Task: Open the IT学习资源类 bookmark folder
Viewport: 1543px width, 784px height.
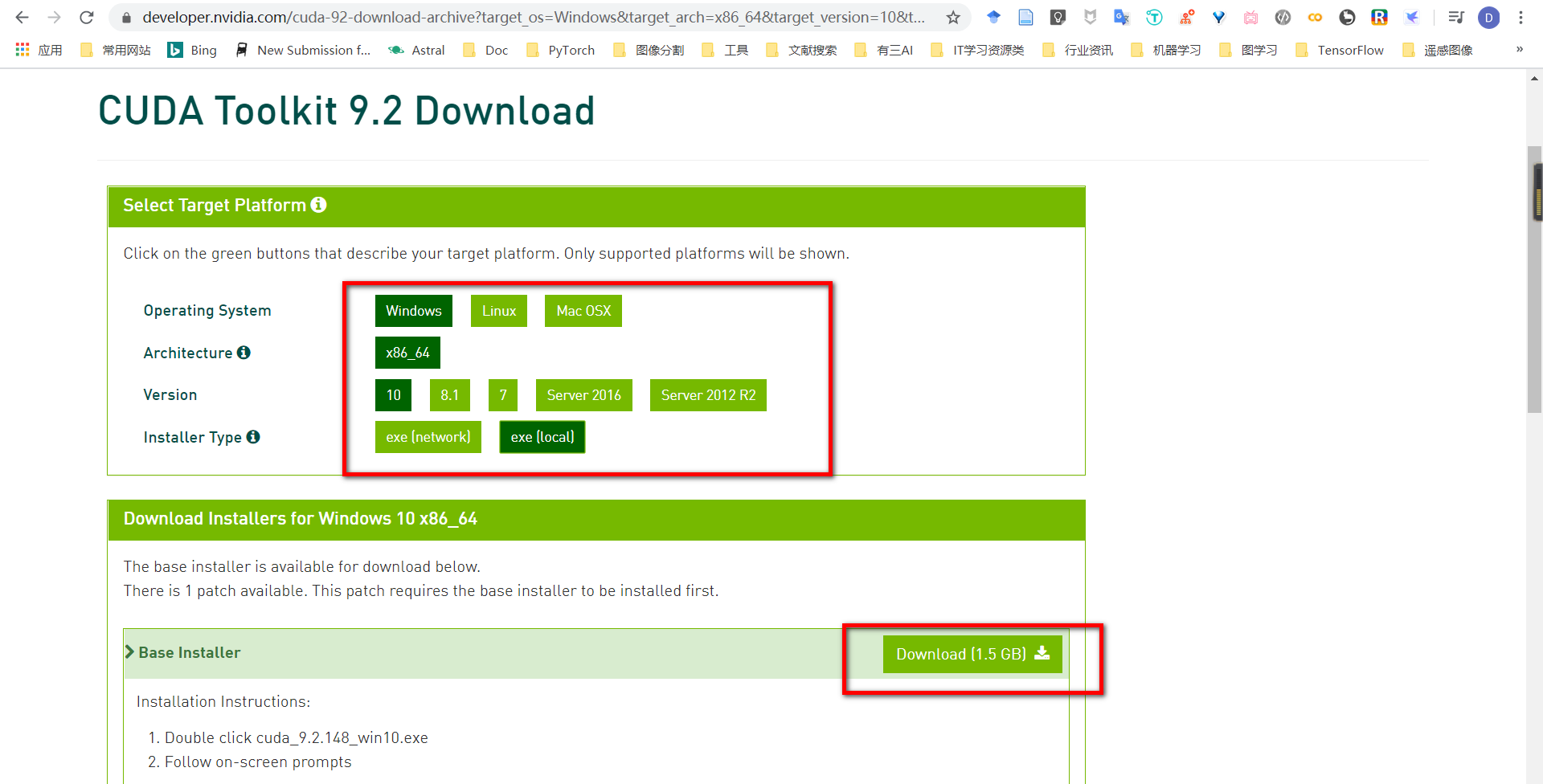Action: pyautogui.click(x=977, y=50)
